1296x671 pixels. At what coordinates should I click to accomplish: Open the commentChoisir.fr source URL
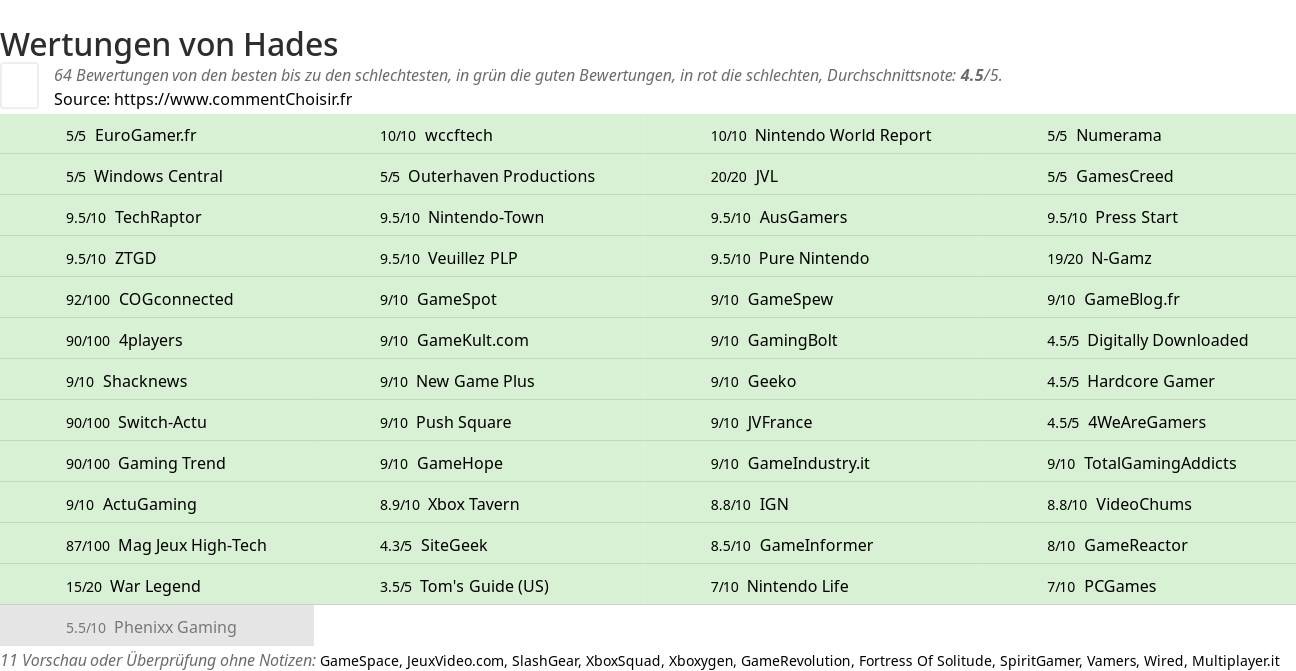[233, 99]
